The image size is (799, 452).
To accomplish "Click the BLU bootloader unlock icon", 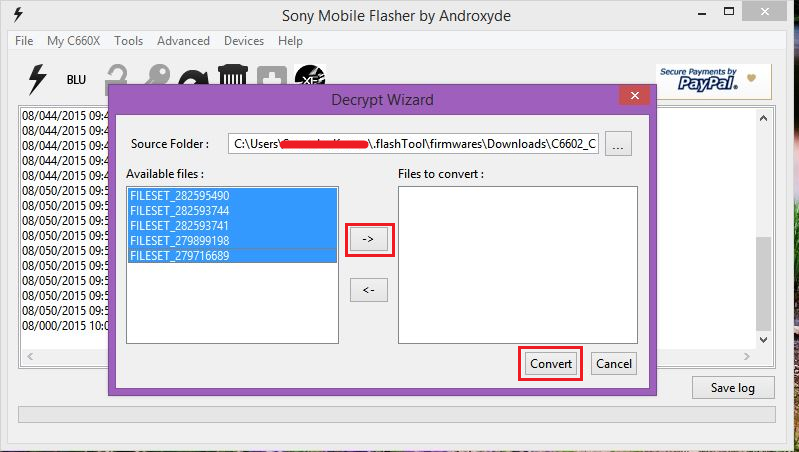I will pos(76,80).
